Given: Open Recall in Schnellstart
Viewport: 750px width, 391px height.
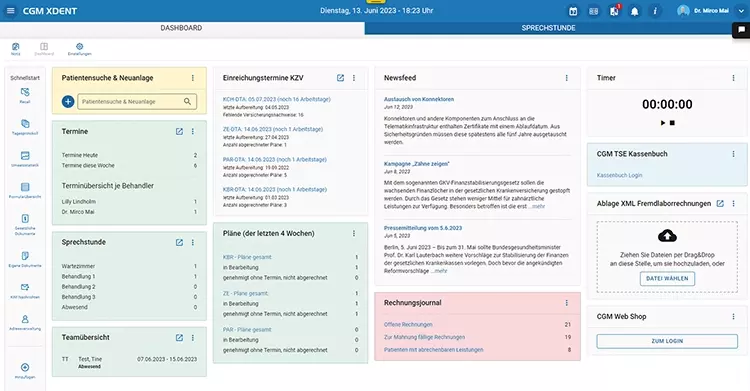Looking at the screenshot, I should 25,95.
